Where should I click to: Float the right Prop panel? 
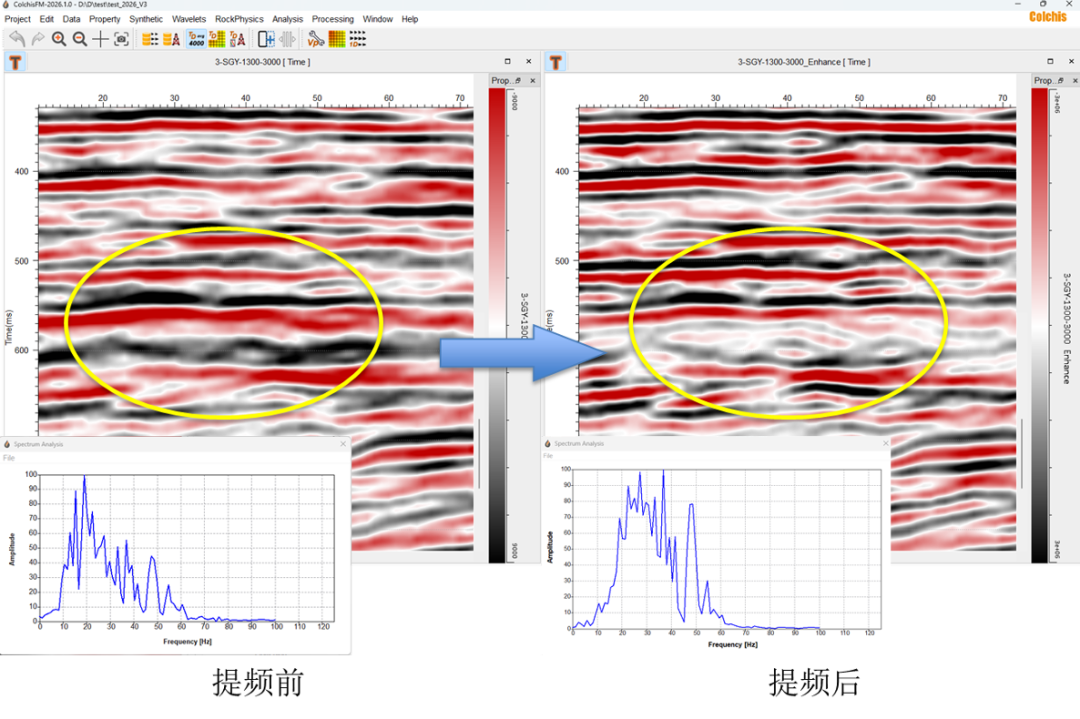[x=1061, y=80]
